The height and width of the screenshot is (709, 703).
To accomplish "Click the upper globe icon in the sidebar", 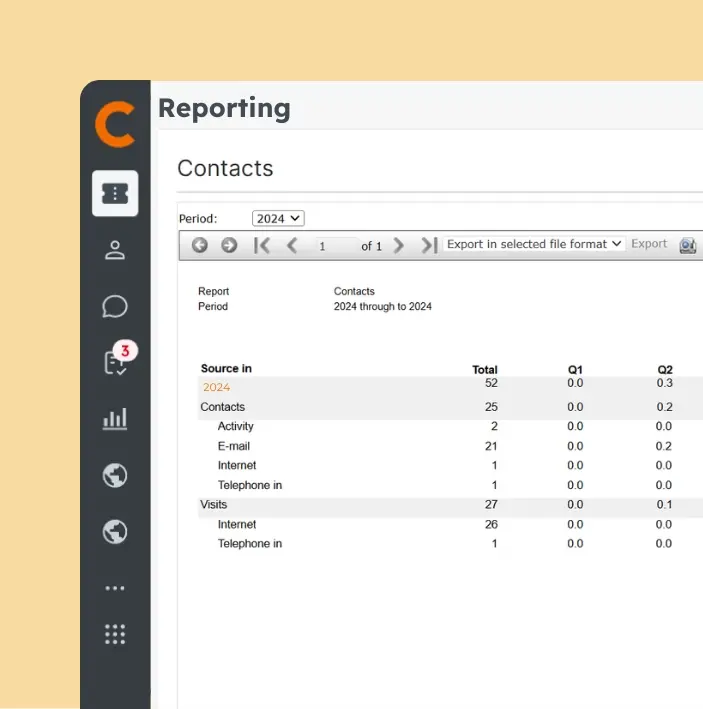I will point(115,475).
